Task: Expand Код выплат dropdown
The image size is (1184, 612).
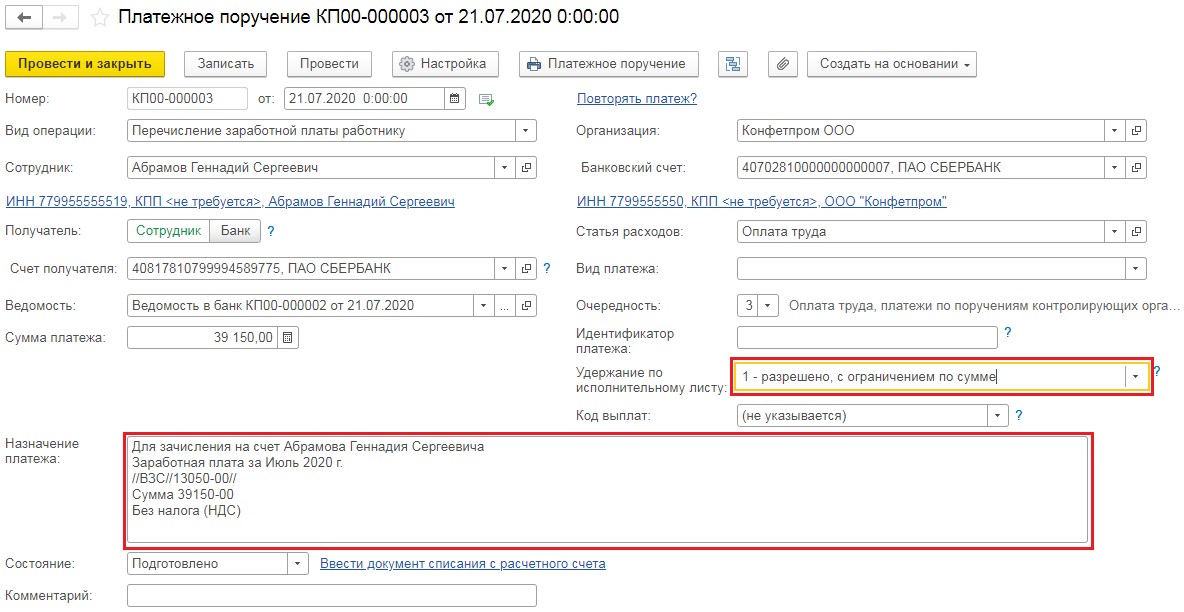Action: (x=998, y=416)
